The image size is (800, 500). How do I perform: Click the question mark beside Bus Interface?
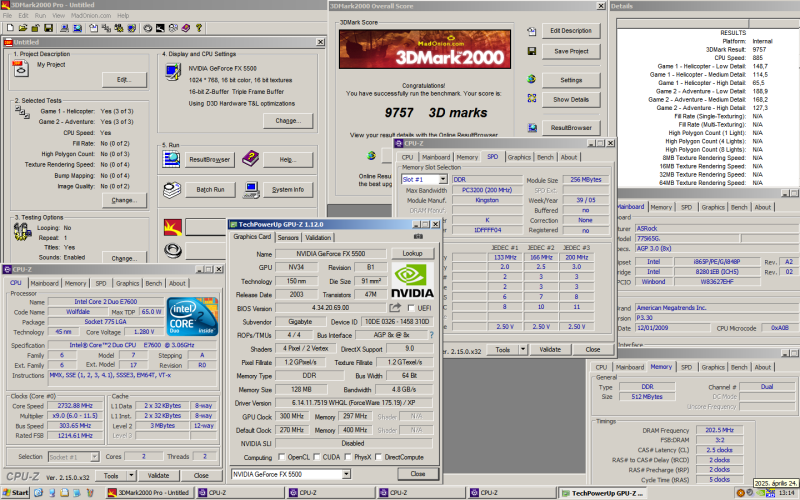(x=432, y=335)
